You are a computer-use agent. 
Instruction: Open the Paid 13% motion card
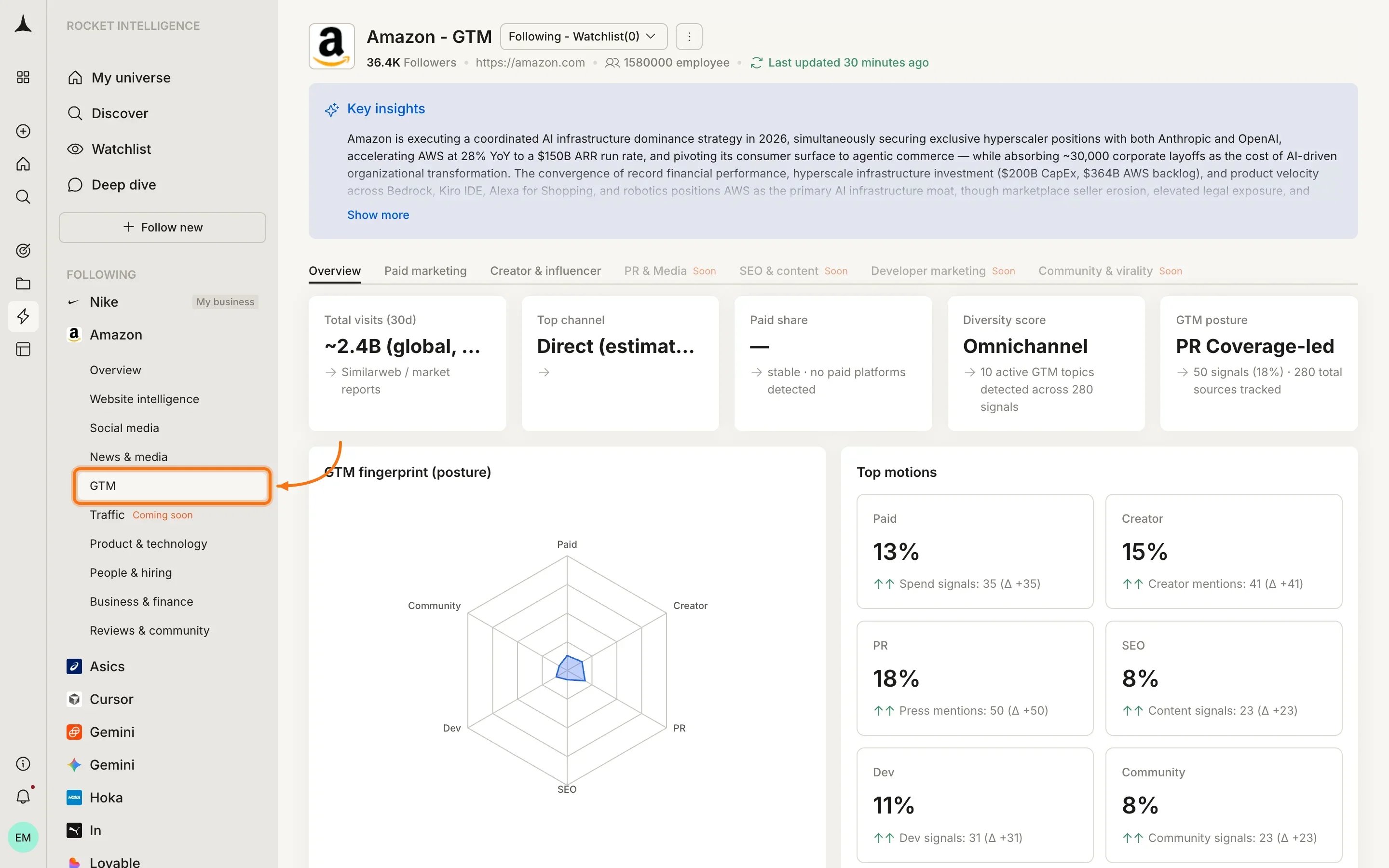tap(975, 551)
